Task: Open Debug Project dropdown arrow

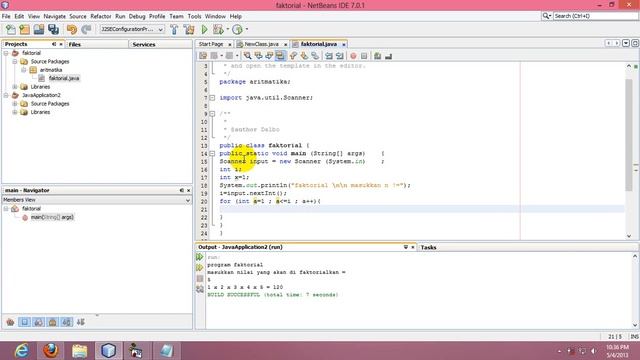Action: (x=228, y=29)
